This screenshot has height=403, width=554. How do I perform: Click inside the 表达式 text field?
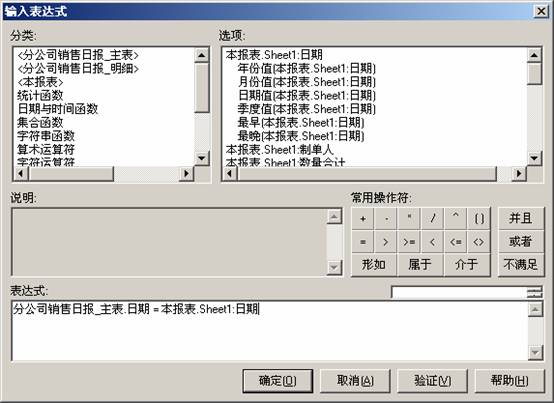coord(270,331)
